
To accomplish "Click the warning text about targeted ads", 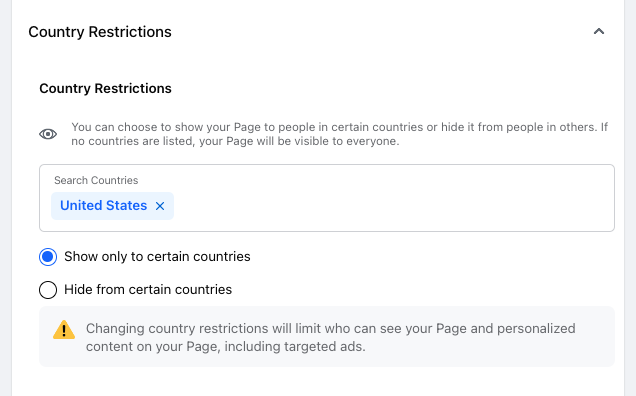I will (x=331, y=338).
